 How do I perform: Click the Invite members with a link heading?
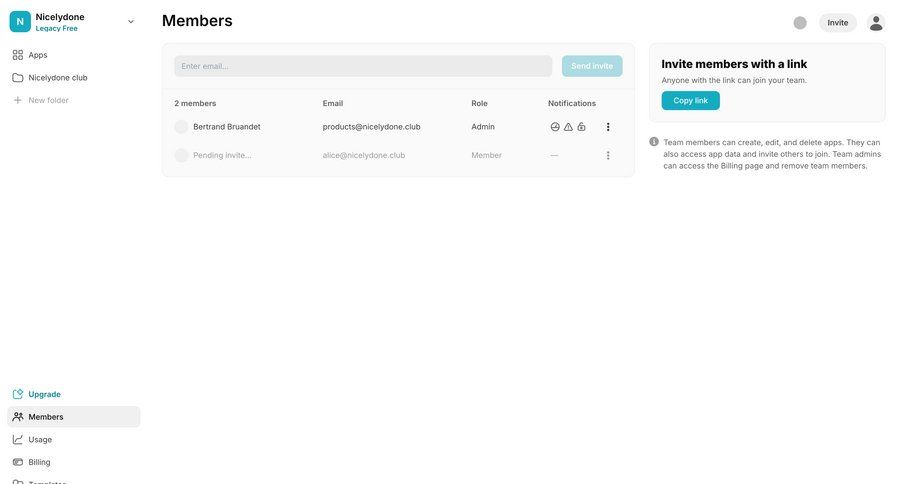[x=734, y=64]
